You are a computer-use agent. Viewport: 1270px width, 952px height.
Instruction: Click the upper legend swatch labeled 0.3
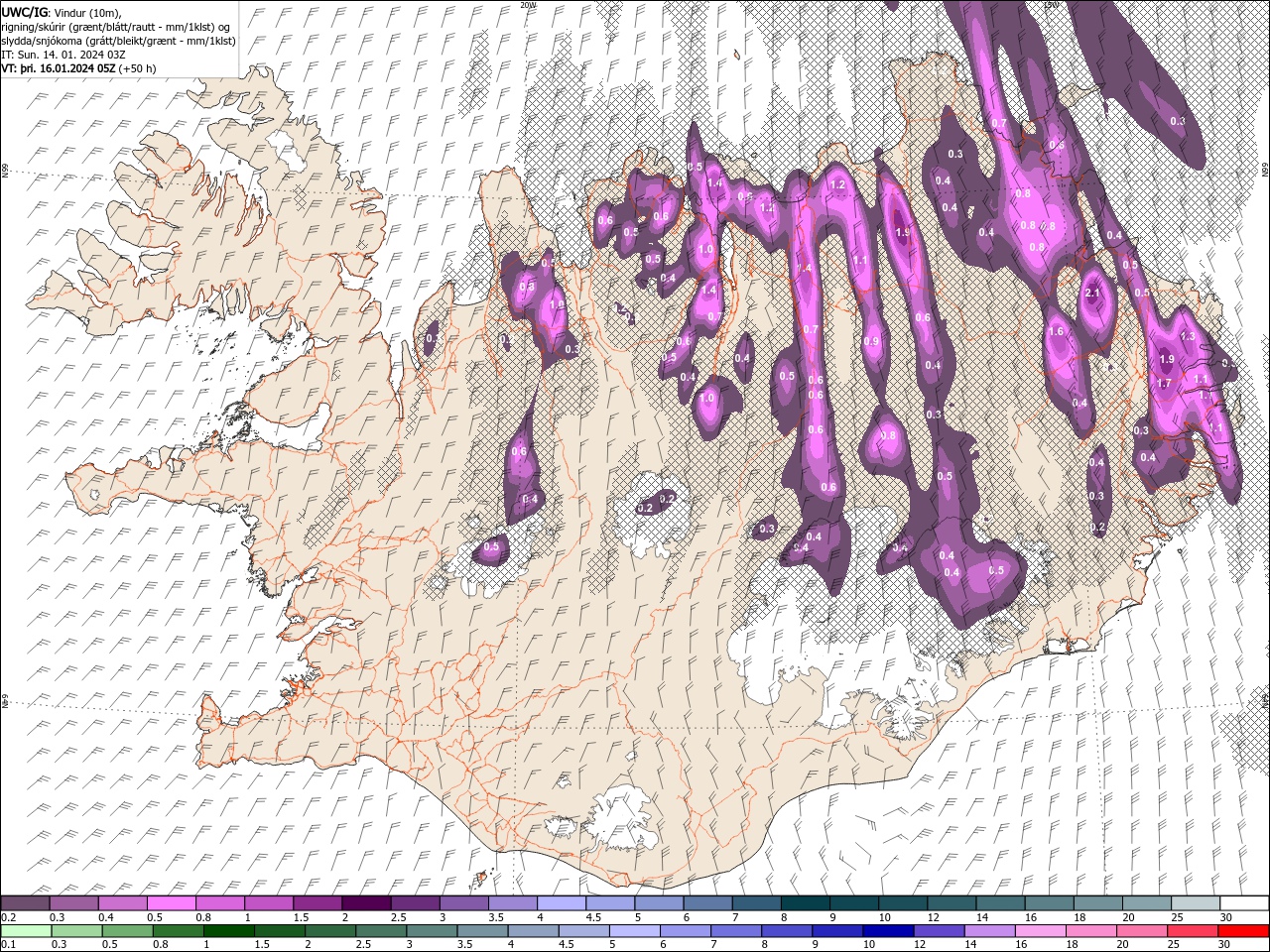pyautogui.click(x=74, y=903)
